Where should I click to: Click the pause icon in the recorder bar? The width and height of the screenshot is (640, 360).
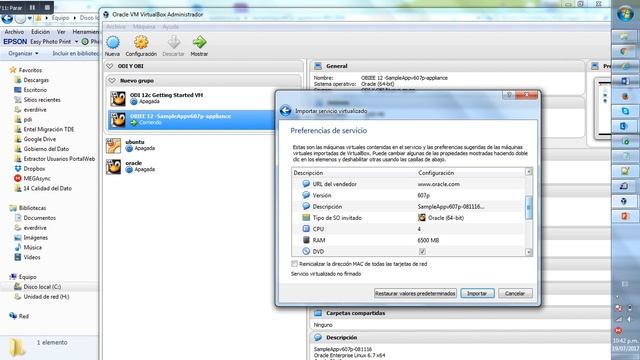pyautogui.click(x=32, y=7)
